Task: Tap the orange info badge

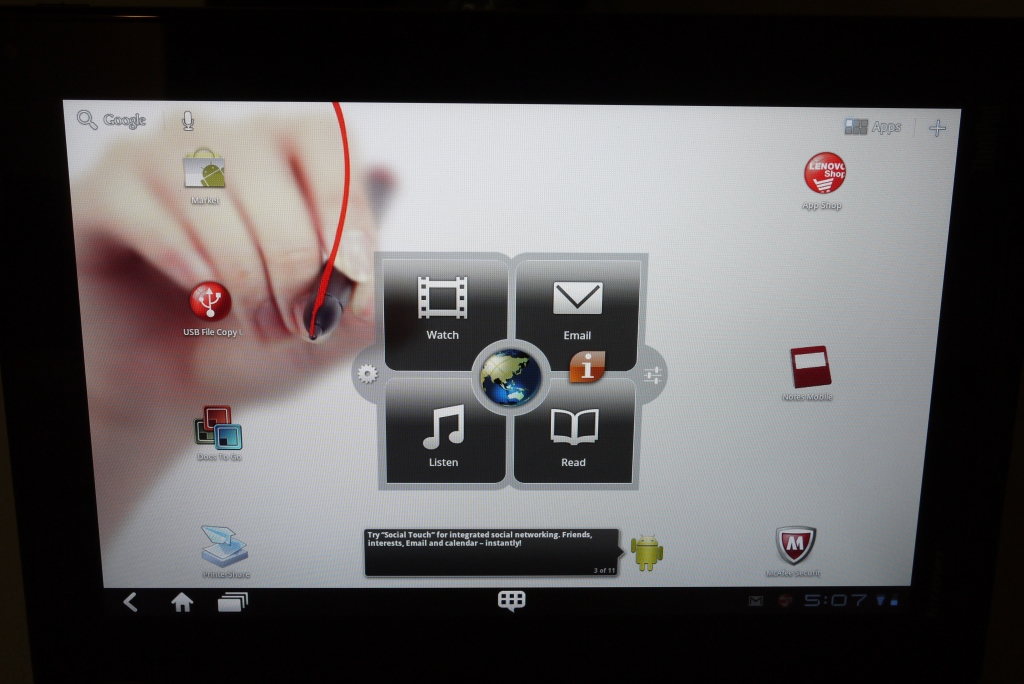Action: [x=588, y=367]
